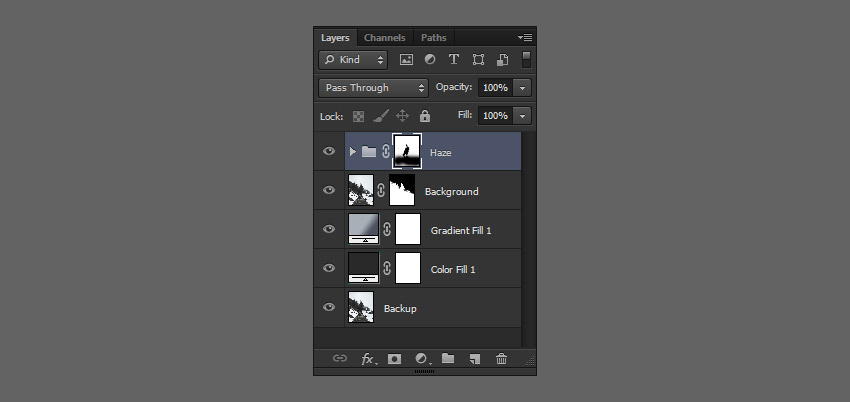
Task: Filter for type layers icon
Action: click(x=454, y=60)
